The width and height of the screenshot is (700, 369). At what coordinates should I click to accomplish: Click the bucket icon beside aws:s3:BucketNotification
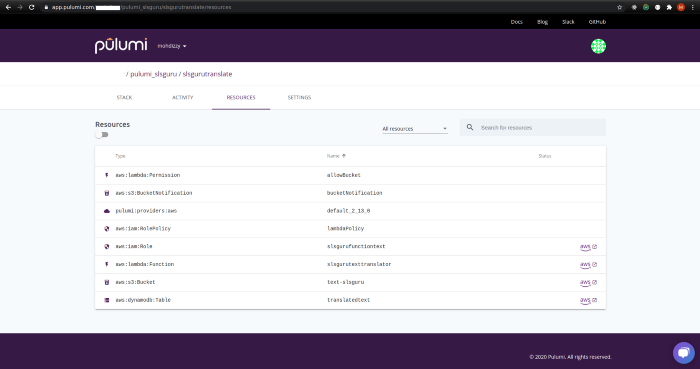coord(107,193)
